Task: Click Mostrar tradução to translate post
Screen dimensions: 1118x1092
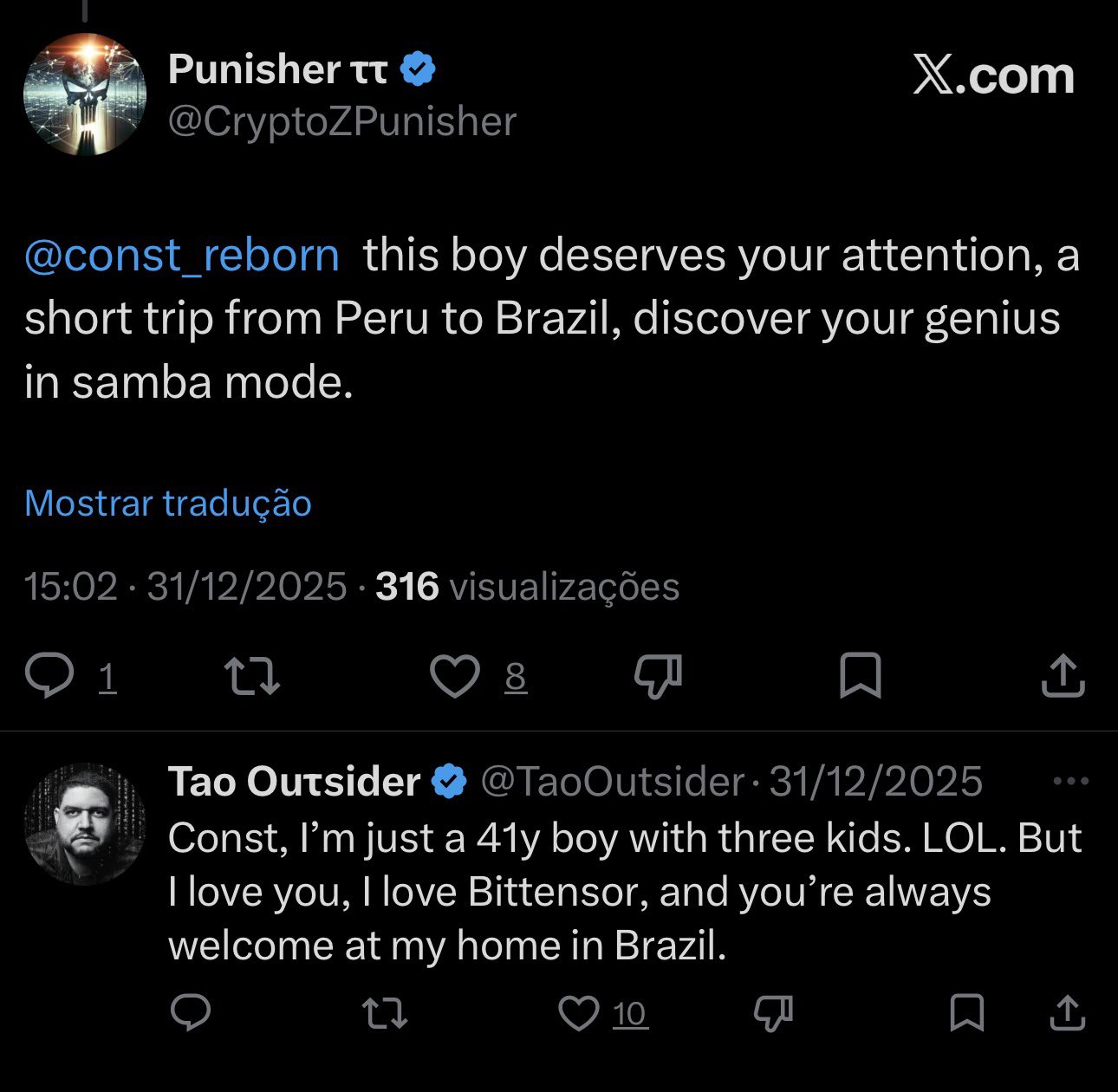Action: [168, 504]
